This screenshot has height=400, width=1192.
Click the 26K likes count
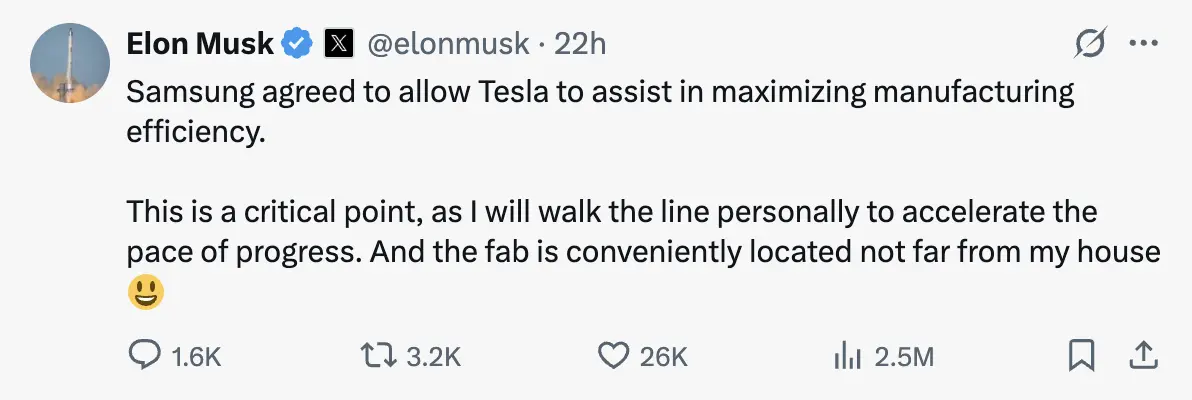(x=664, y=357)
